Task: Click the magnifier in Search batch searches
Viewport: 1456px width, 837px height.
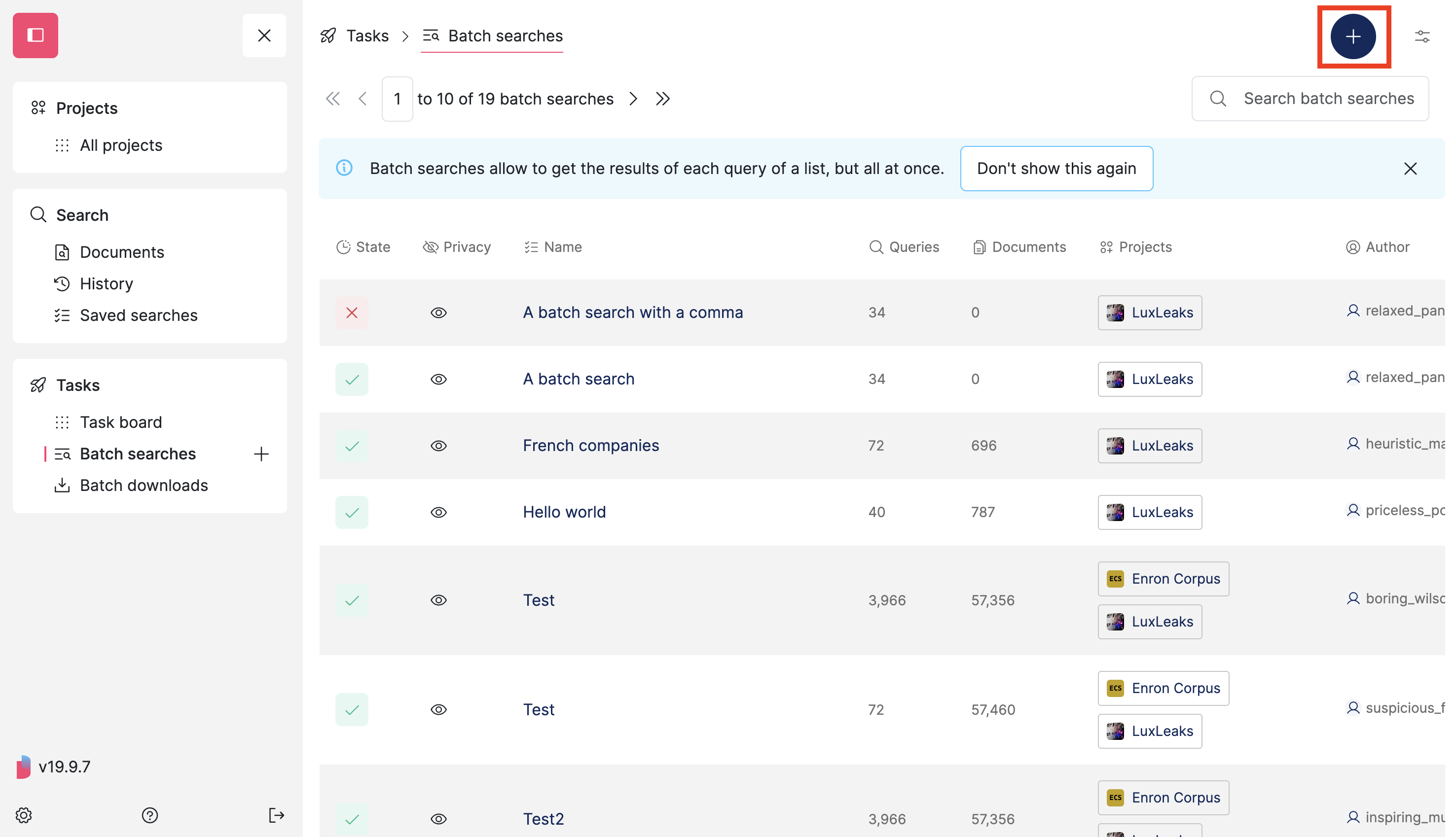Action: coord(1217,98)
